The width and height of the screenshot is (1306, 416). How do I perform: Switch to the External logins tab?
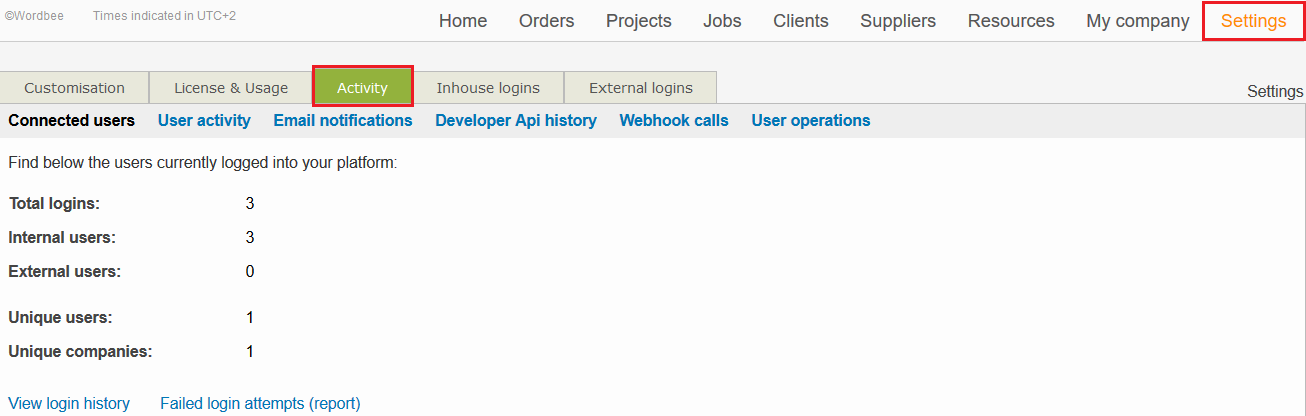(x=640, y=88)
